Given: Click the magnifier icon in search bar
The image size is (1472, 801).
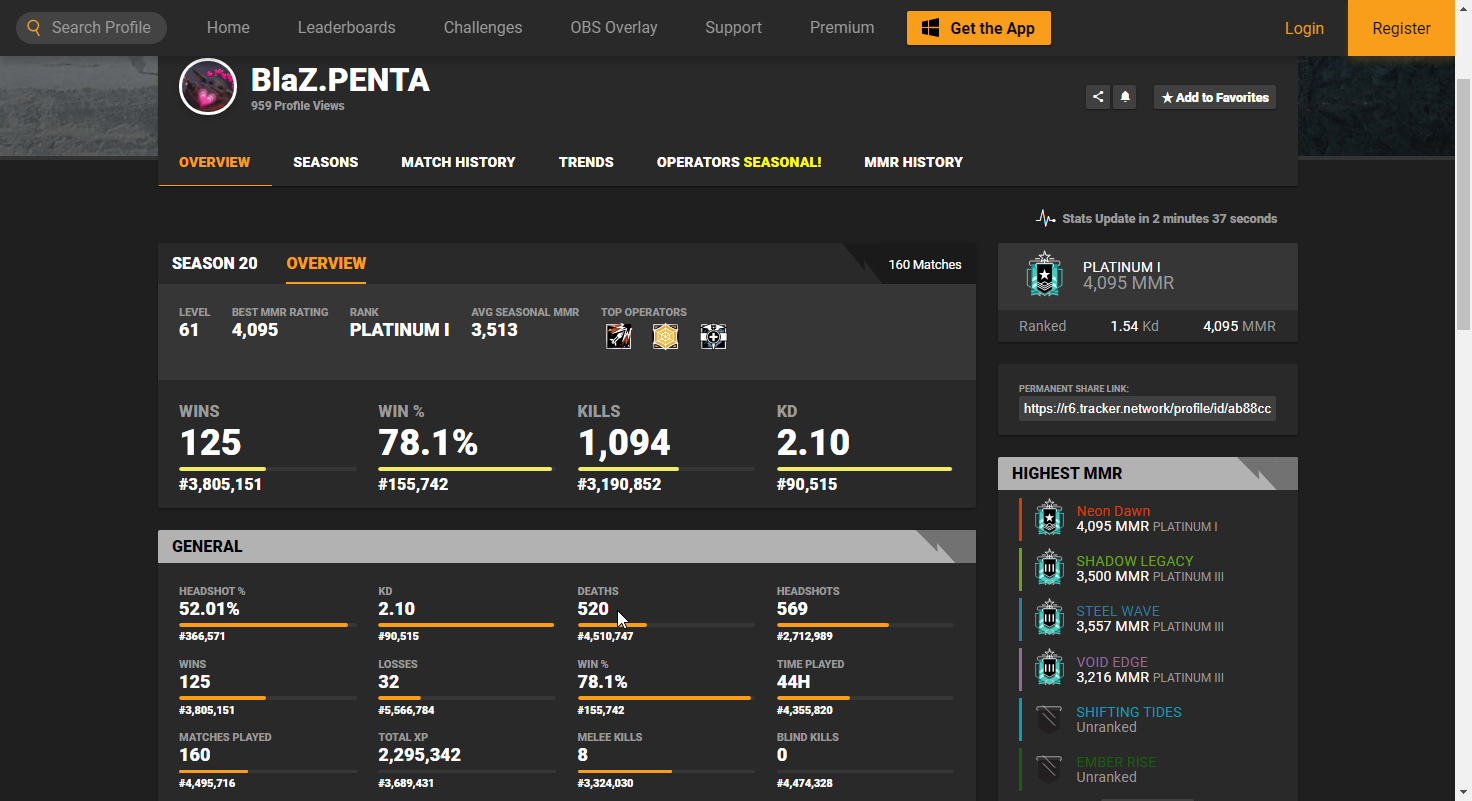Looking at the screenshot, I should pyautogui.click(x=34, y=28).
